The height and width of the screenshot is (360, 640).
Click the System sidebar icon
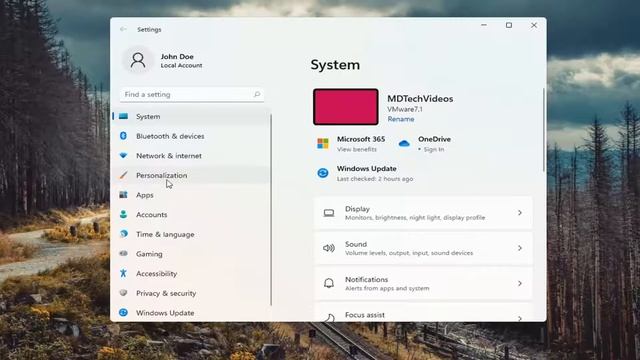[123, 116]
